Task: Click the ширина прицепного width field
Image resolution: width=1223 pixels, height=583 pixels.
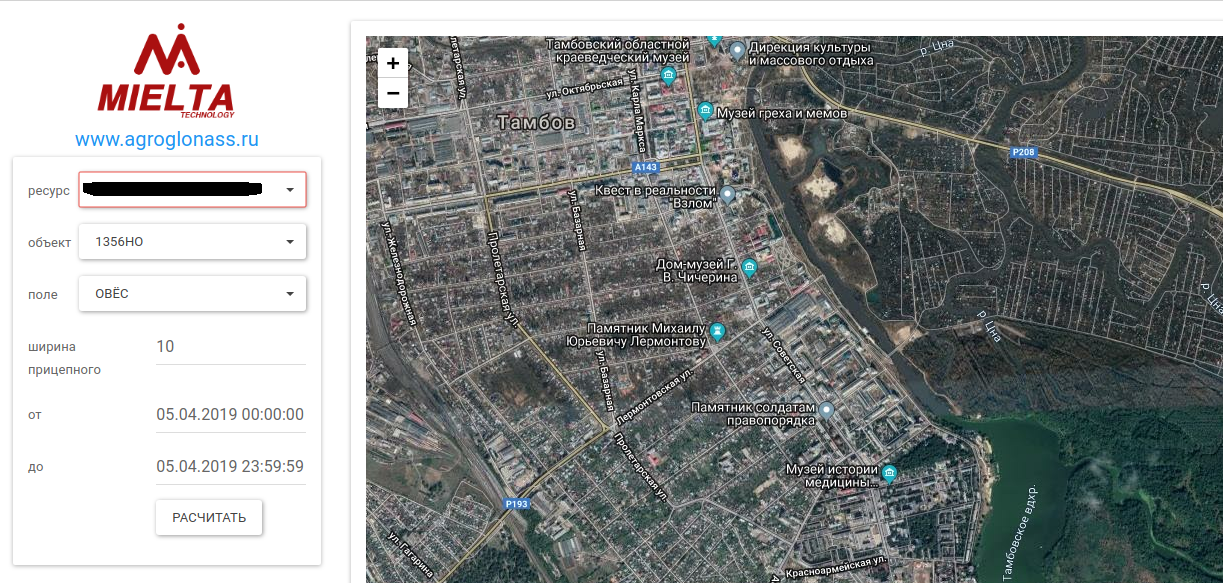Action: (230, 347)
